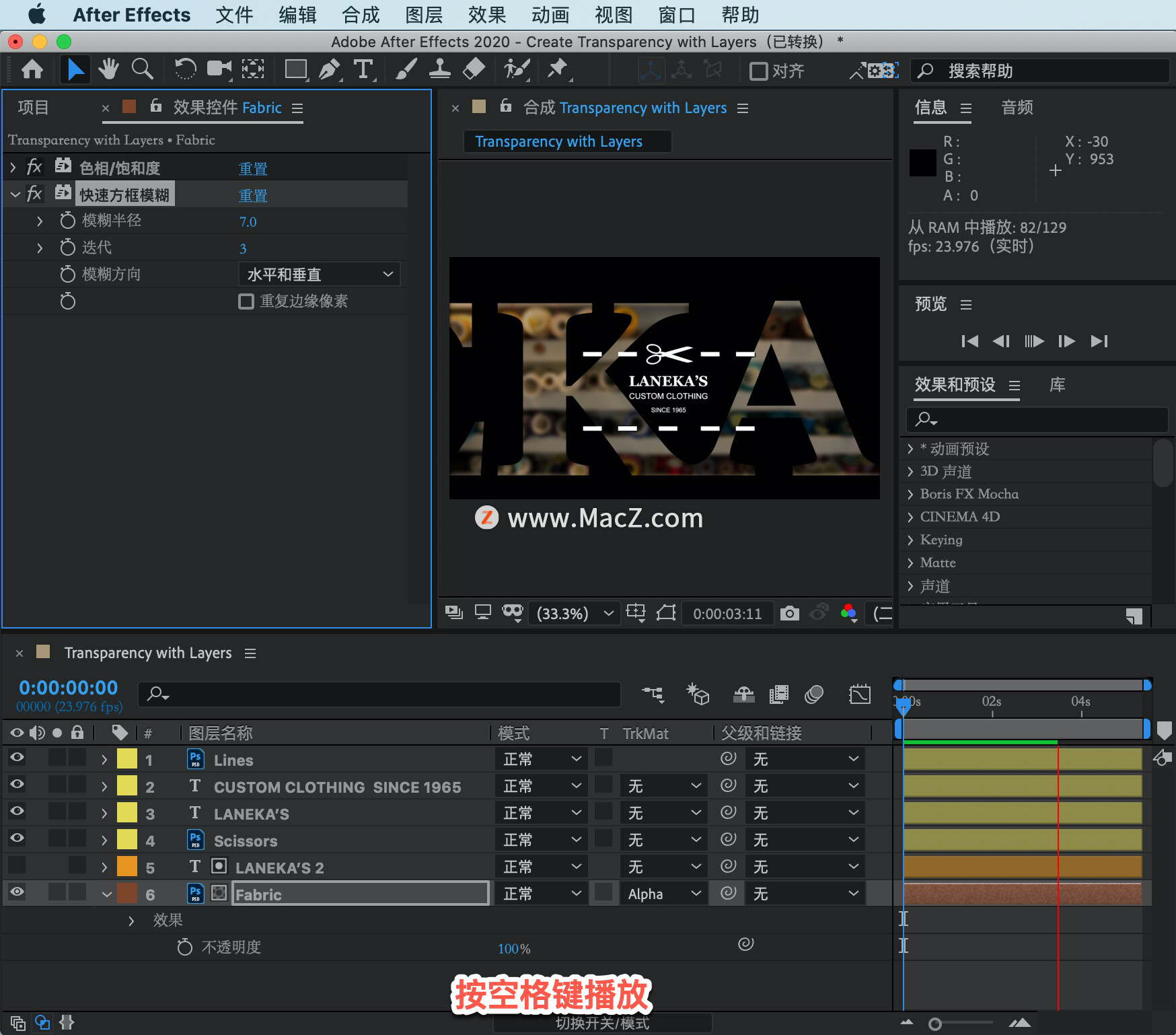The width and height of the screenshot is (1176, 1035).
Task: Select the Selection arrow tool
Action: click(x=75, y=70)
